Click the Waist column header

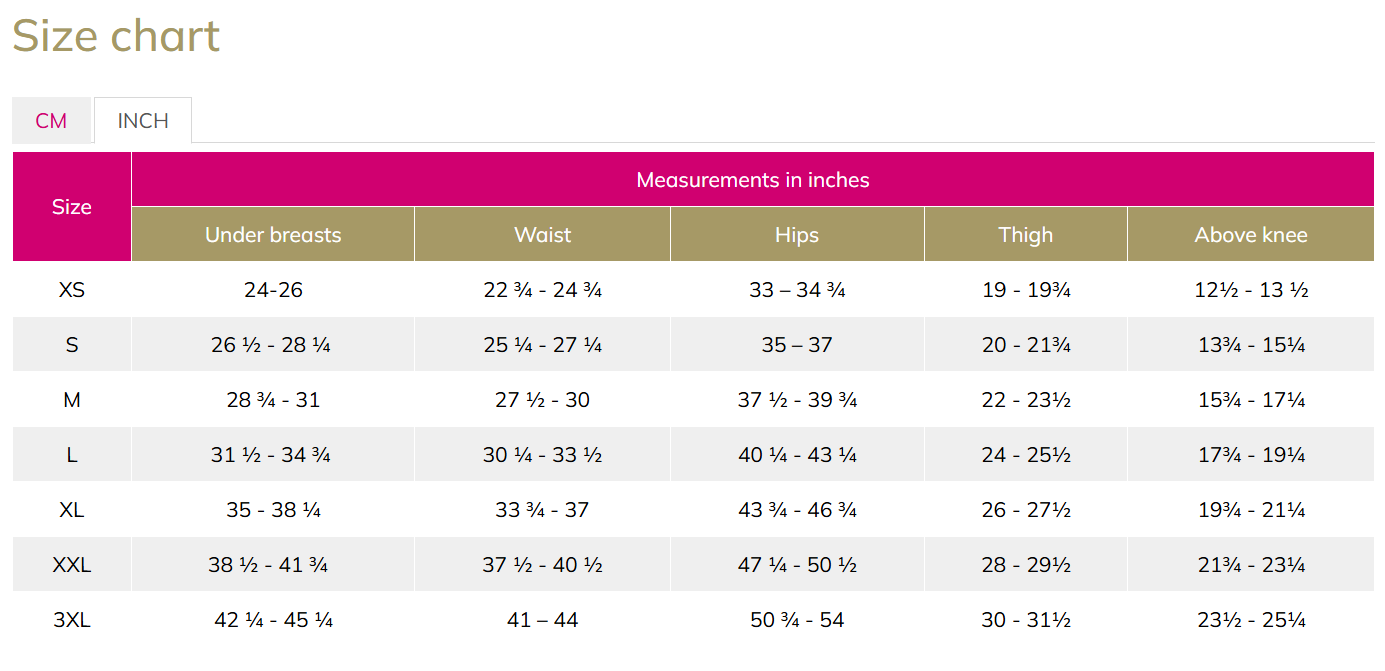[x=543, y=235]
